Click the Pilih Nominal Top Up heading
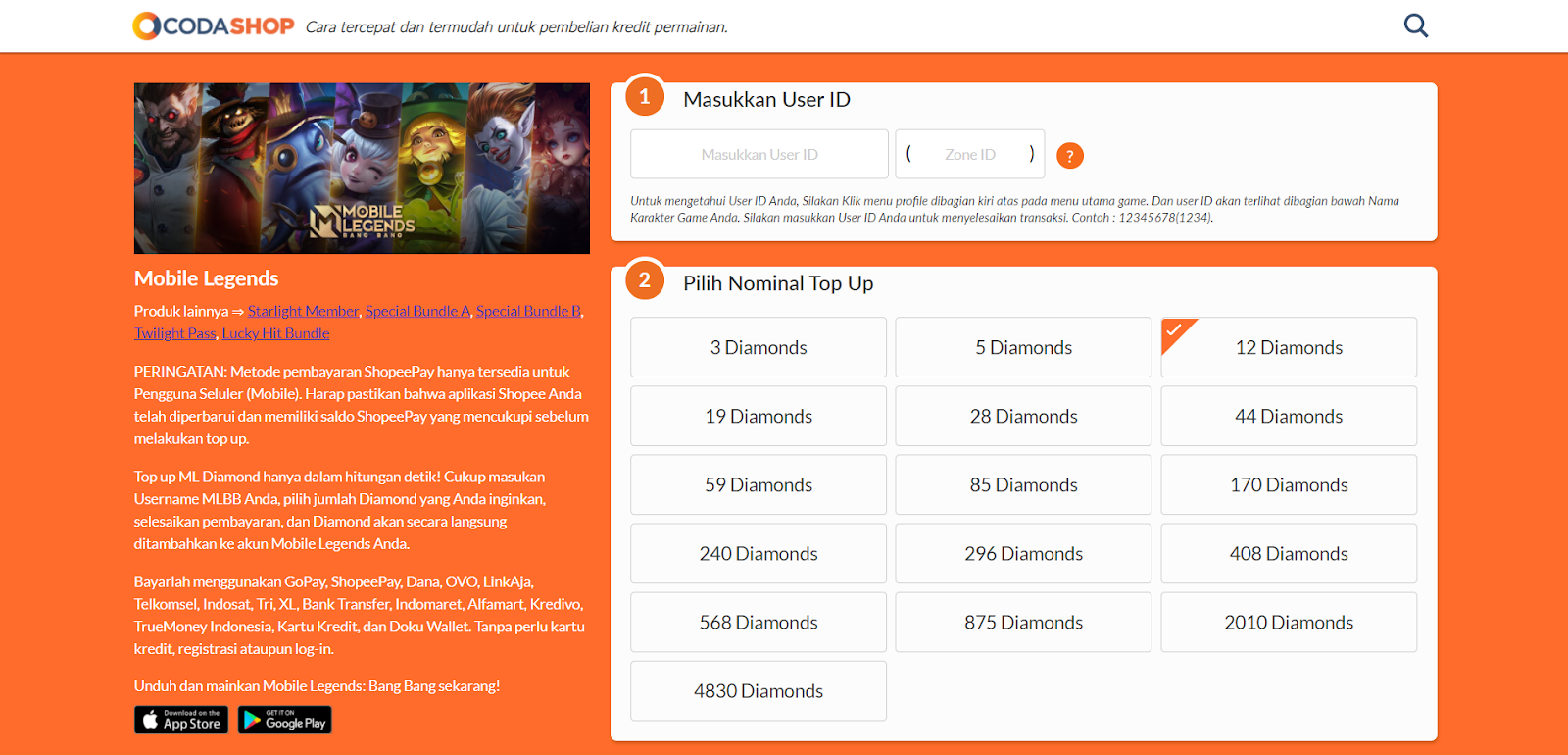 778,283
